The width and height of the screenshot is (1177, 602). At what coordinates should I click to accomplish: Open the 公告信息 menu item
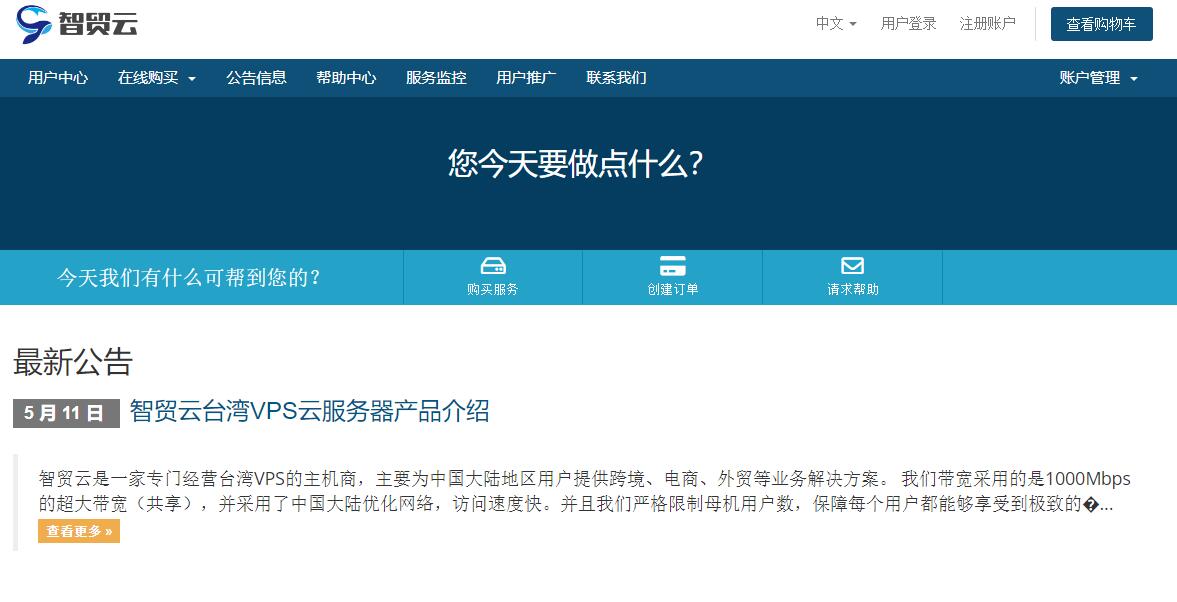(256, 77)
